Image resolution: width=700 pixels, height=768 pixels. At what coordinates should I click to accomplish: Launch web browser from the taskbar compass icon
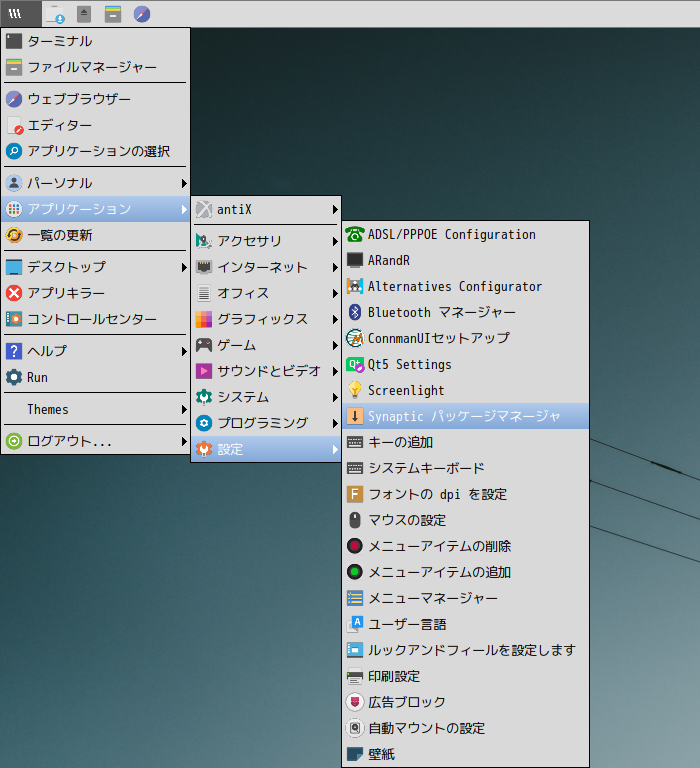click(x=142, y=14)
